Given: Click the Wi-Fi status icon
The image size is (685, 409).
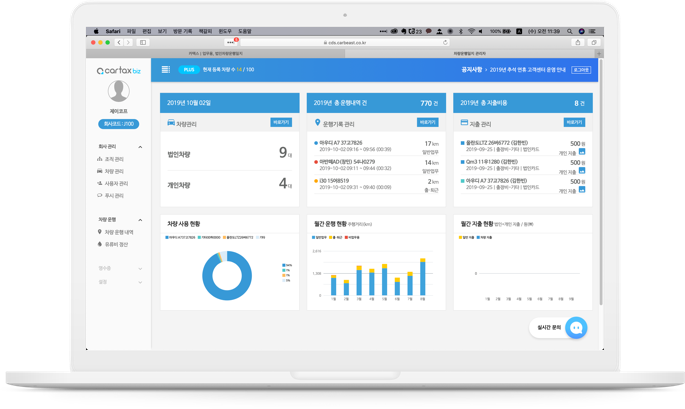Looking at the screenshot, I should click(471, 31).
